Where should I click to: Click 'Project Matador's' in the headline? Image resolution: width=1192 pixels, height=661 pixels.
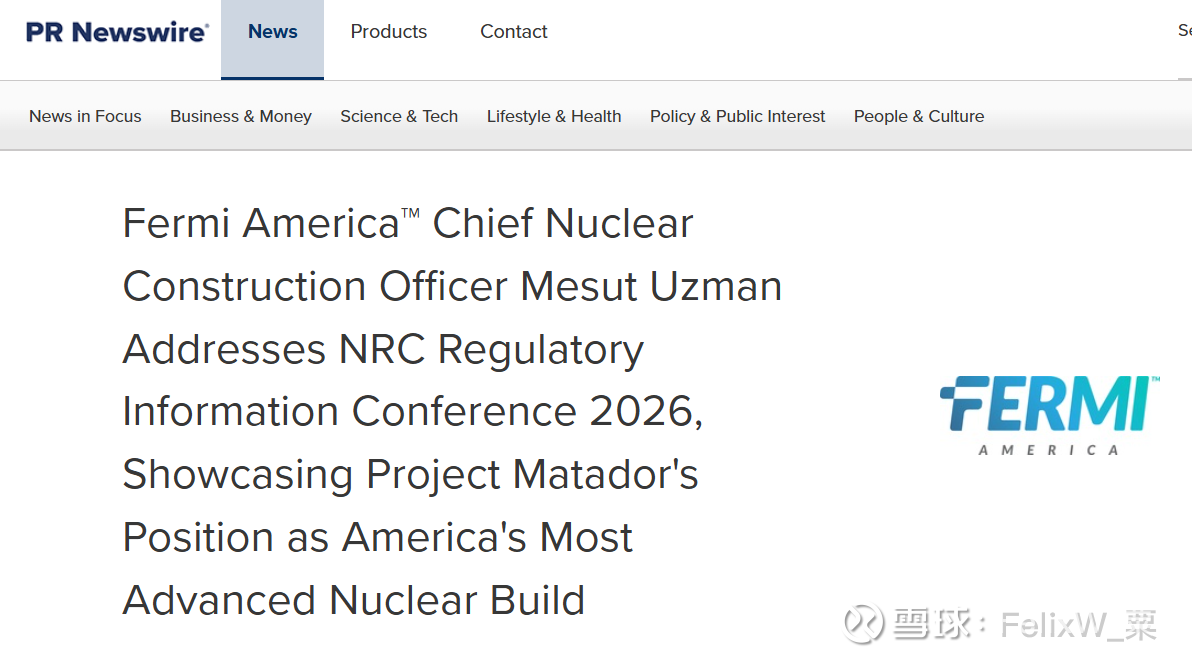click(x=532, y=475)
